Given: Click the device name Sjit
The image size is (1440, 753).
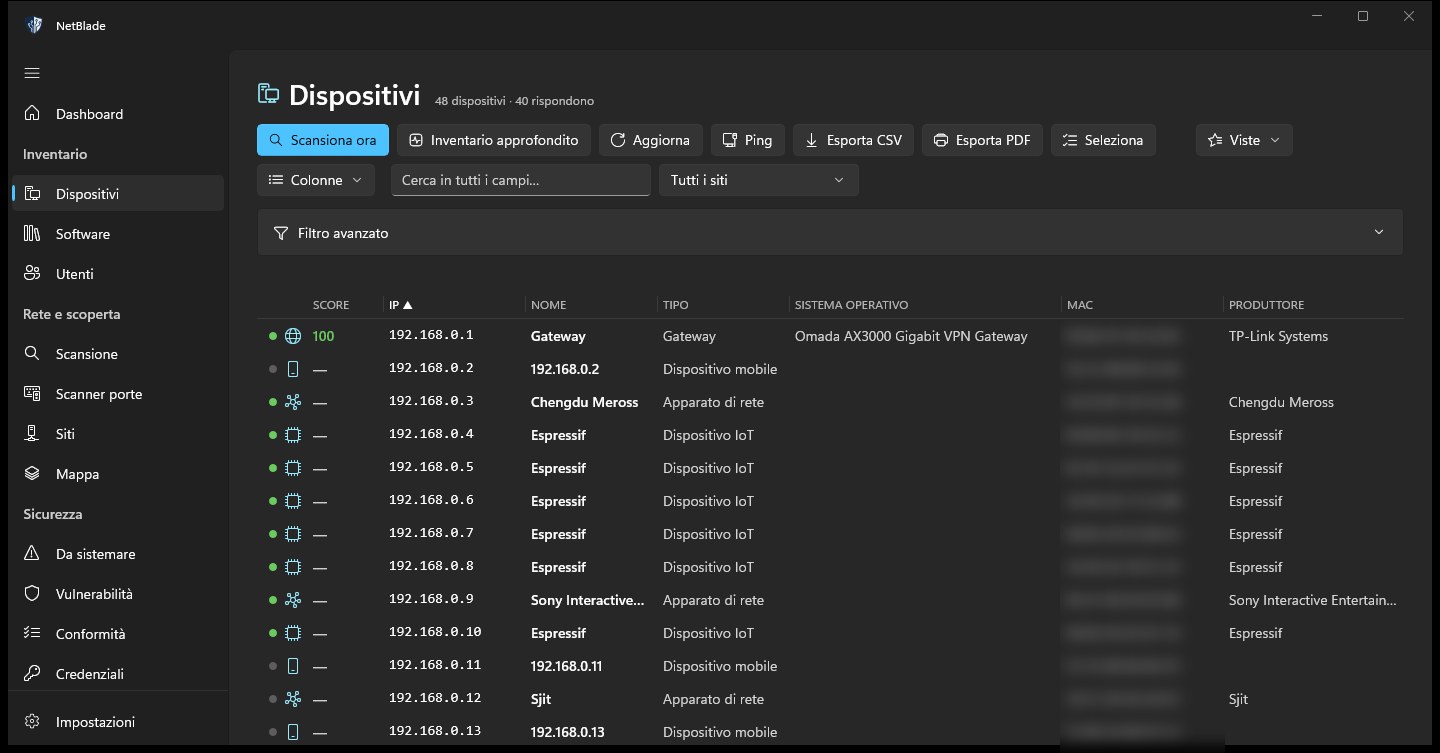Looking at the screenshot, I should [541, 699].
